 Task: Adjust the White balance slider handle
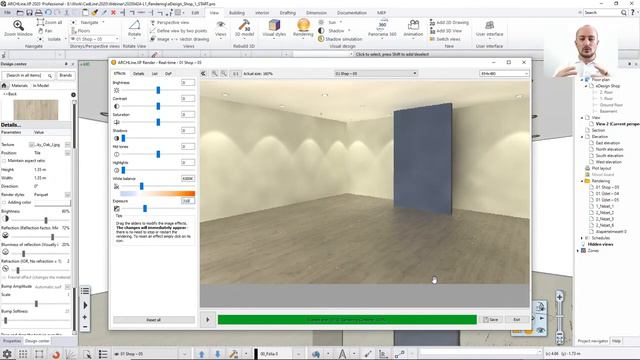tap(142, 186)
